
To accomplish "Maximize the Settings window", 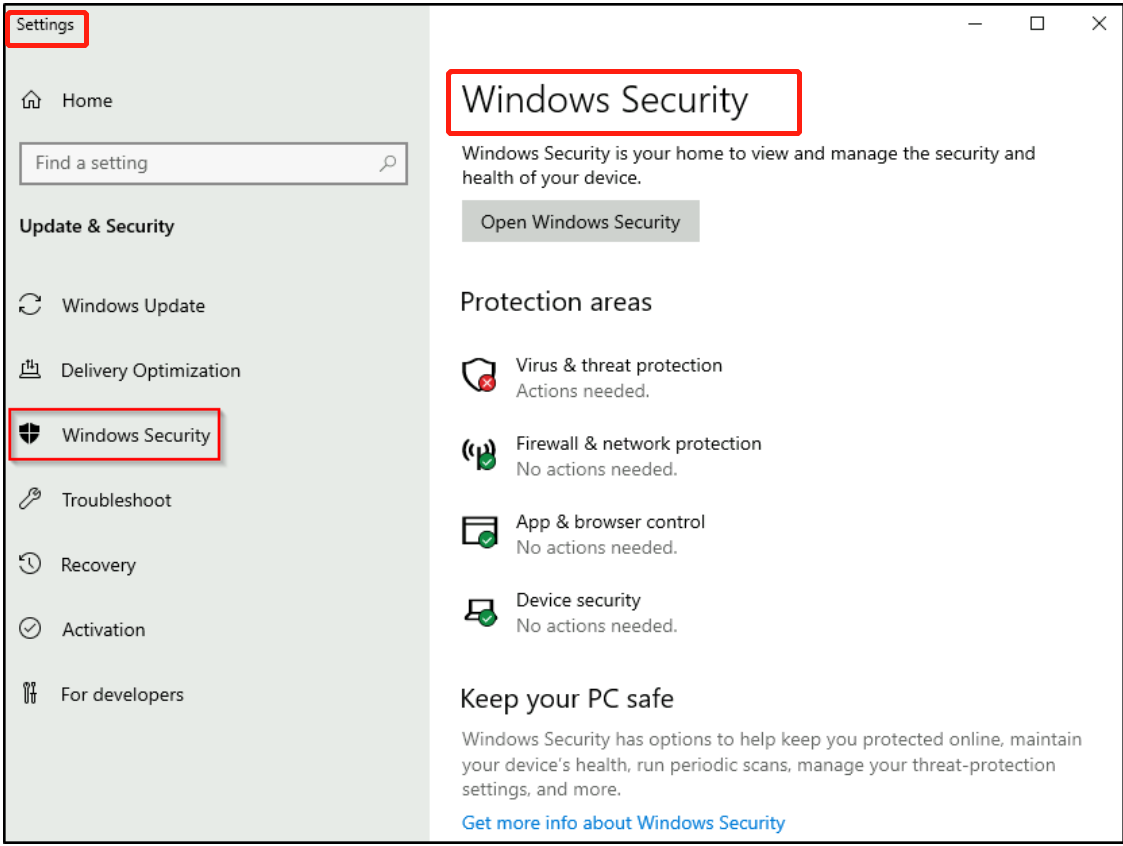I will [x=1037, y=24].
